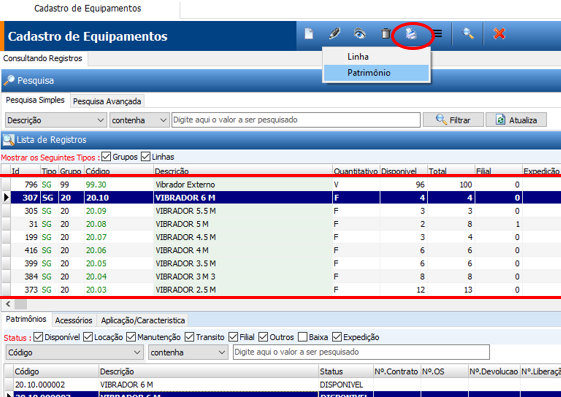
Task: Click the upper search value input field
Action: (296, 120)
